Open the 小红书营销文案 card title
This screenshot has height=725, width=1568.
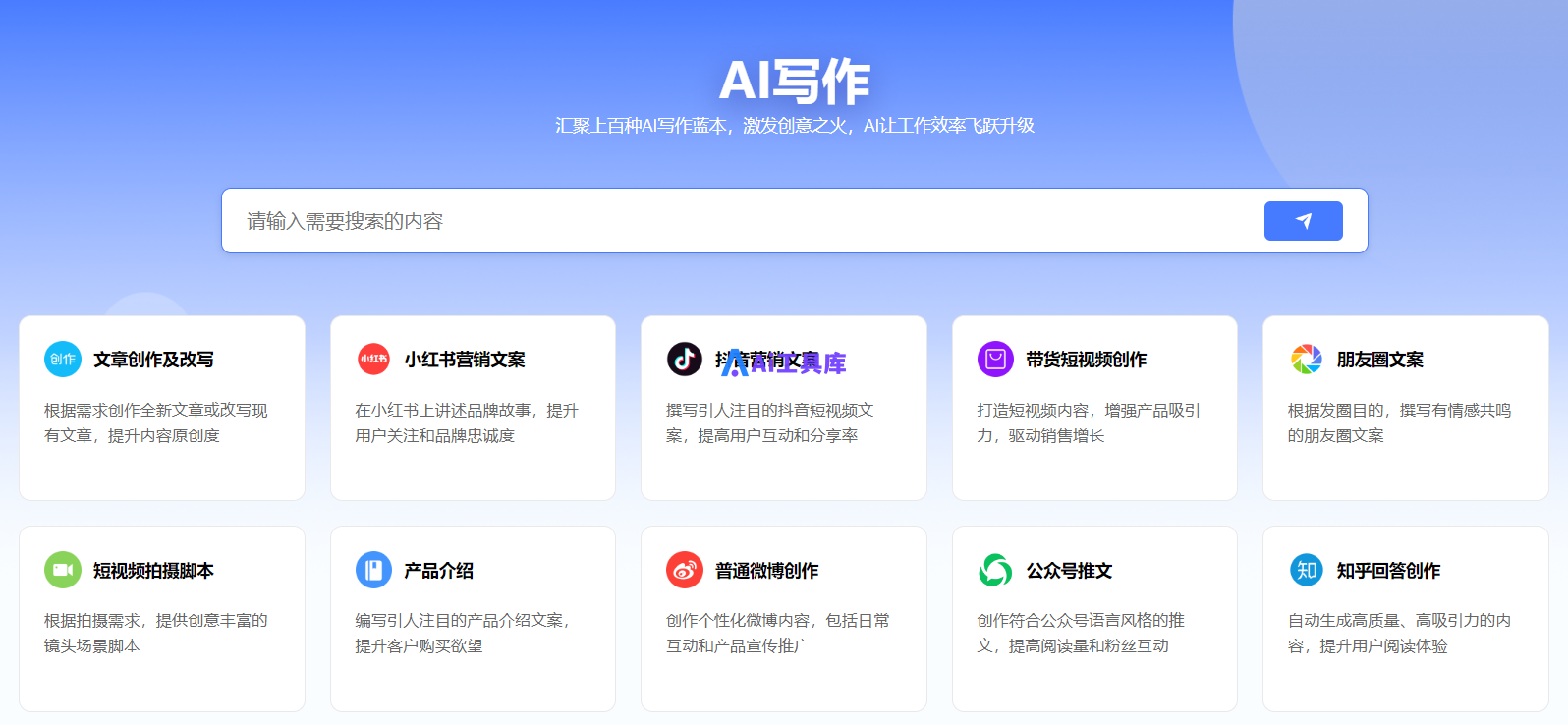click(x=465, y=360)
